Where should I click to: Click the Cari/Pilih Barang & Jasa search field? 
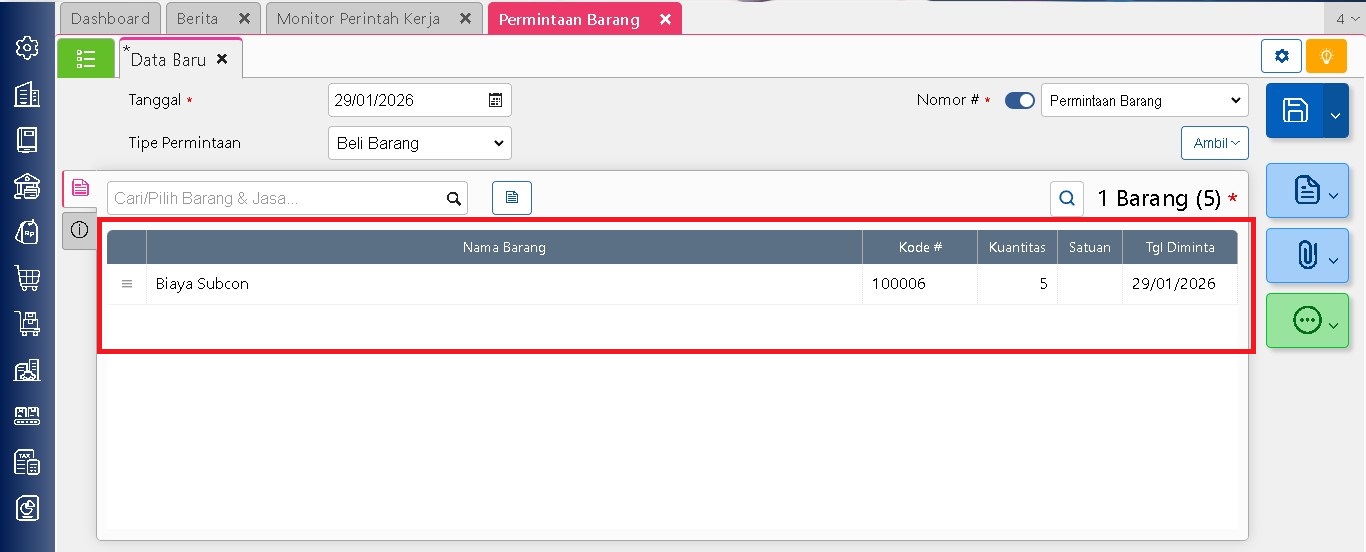(x=276, y=198)
